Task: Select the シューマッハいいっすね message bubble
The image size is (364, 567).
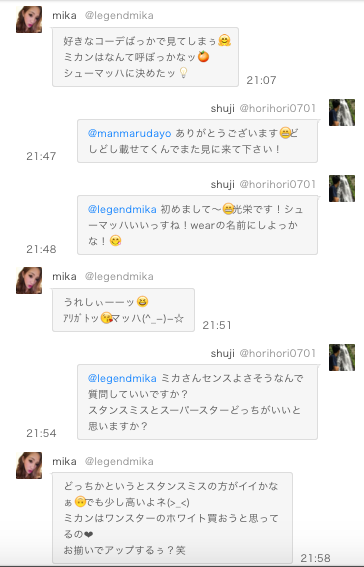Action: tap(197, 225)
